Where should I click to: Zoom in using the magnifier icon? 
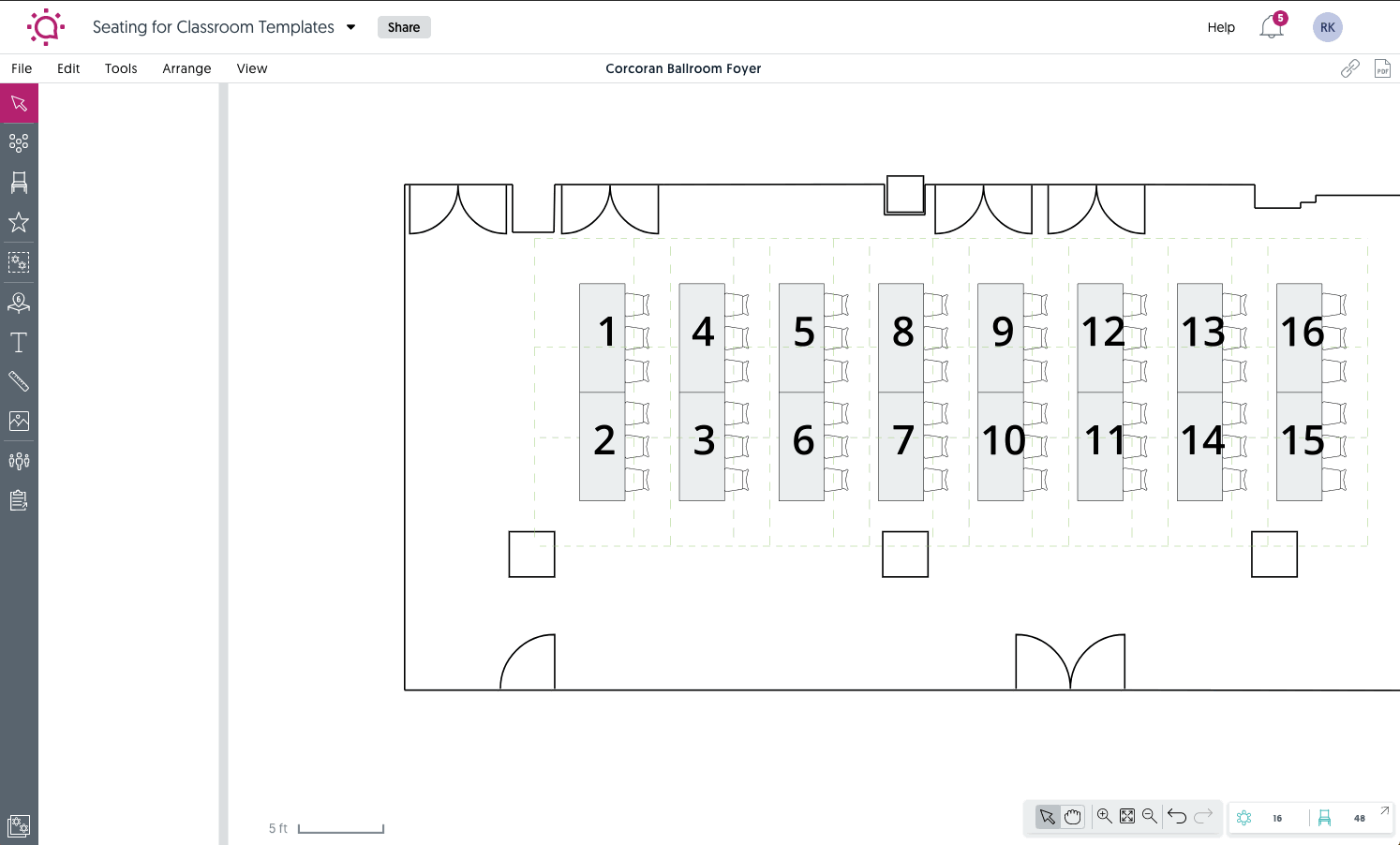[x=1105, y=816]
